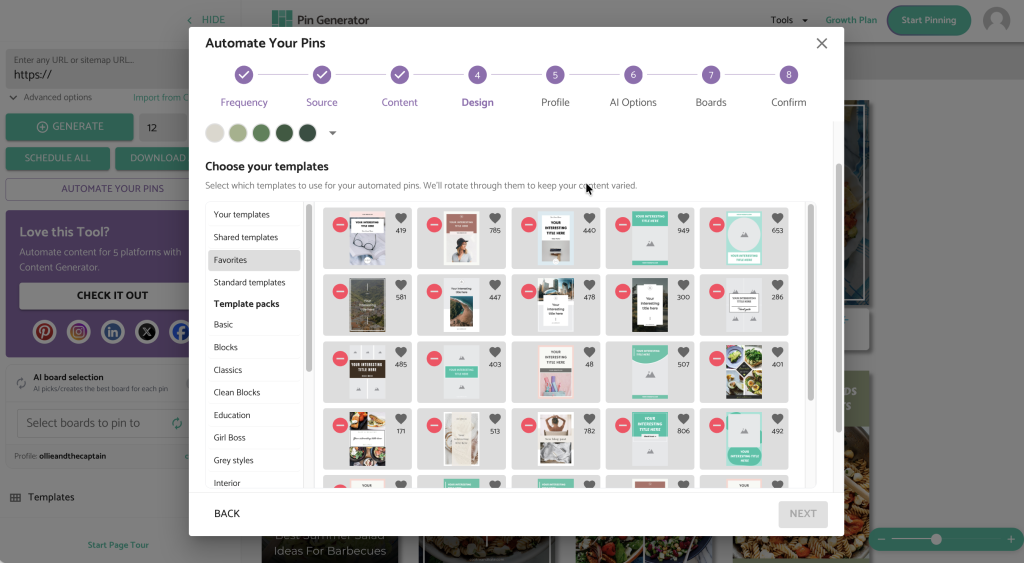Go to the Boards step
Screen dimensions: 1024x563
pos(711,86)
